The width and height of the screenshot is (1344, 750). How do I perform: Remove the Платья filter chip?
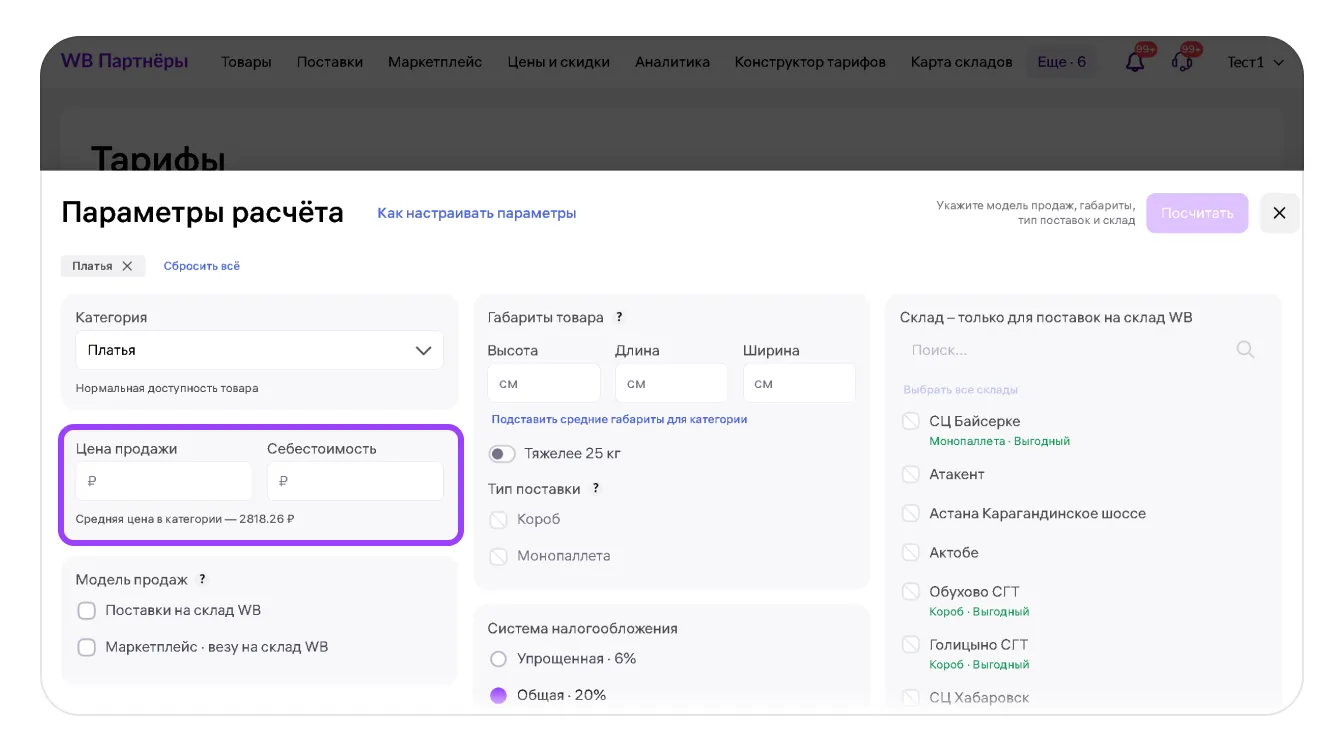[x=127, y=266]
